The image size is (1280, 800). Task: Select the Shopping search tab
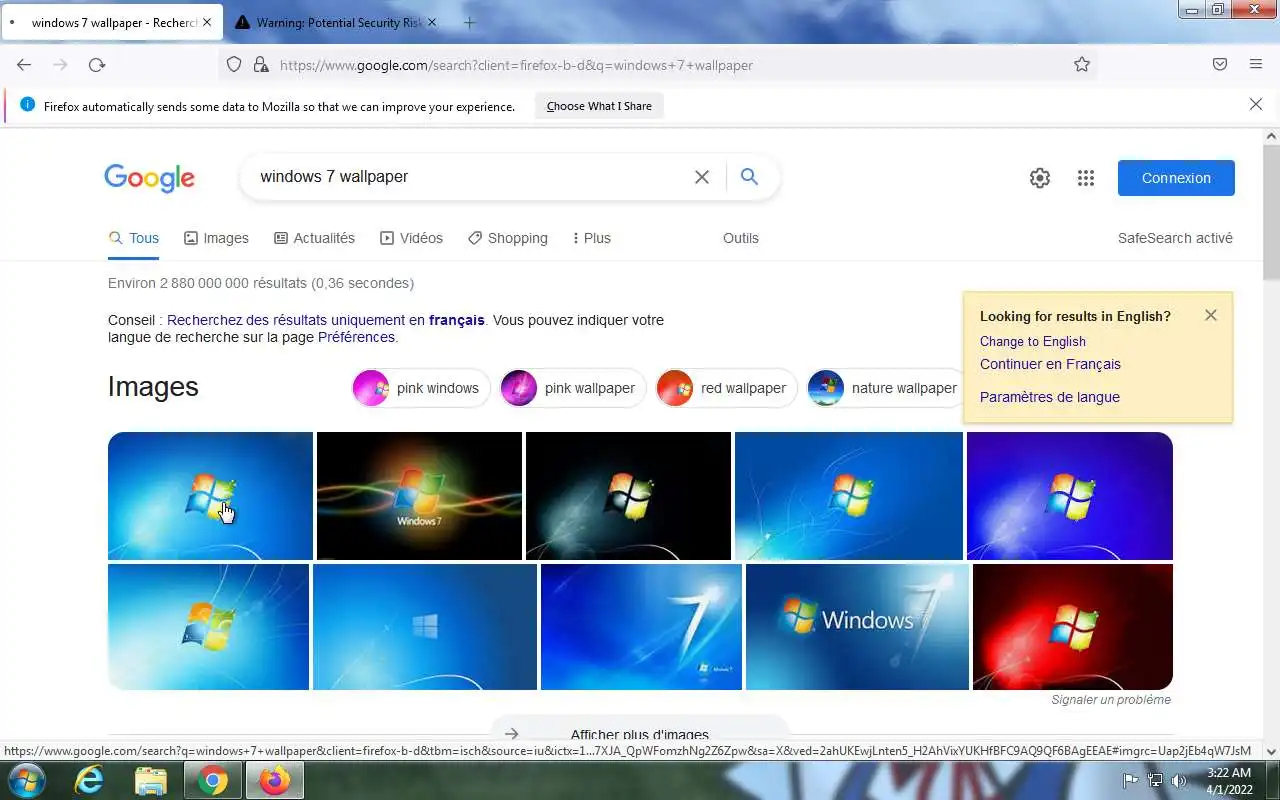(507, 238)
